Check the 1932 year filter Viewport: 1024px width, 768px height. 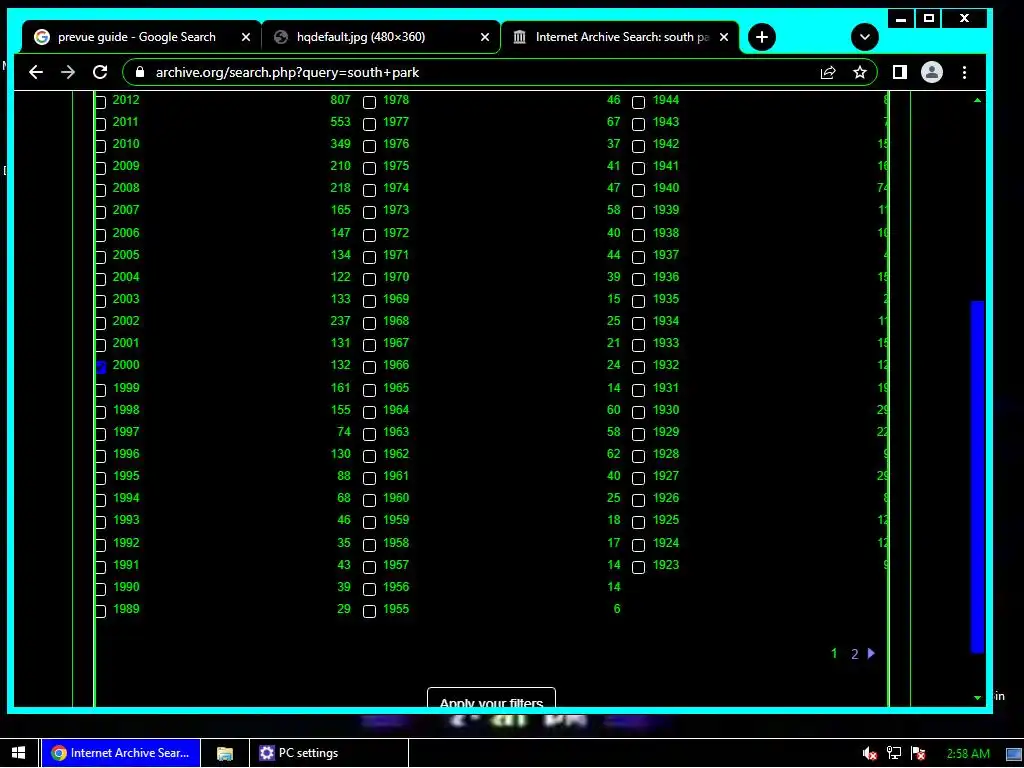coord(639,367)
